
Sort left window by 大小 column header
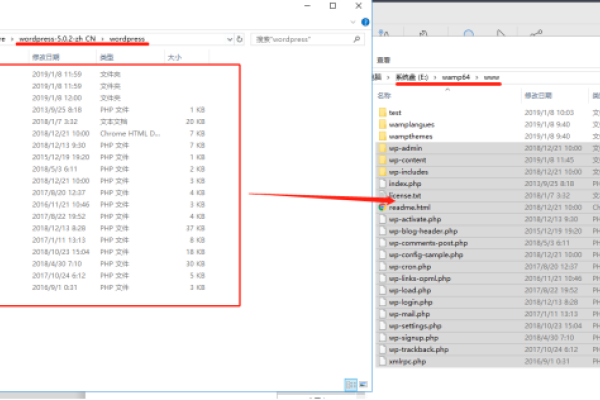[174, 57]
